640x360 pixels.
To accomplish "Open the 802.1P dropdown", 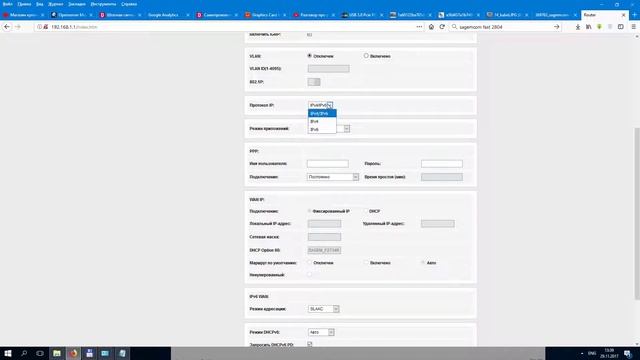I will coord(314,82).
